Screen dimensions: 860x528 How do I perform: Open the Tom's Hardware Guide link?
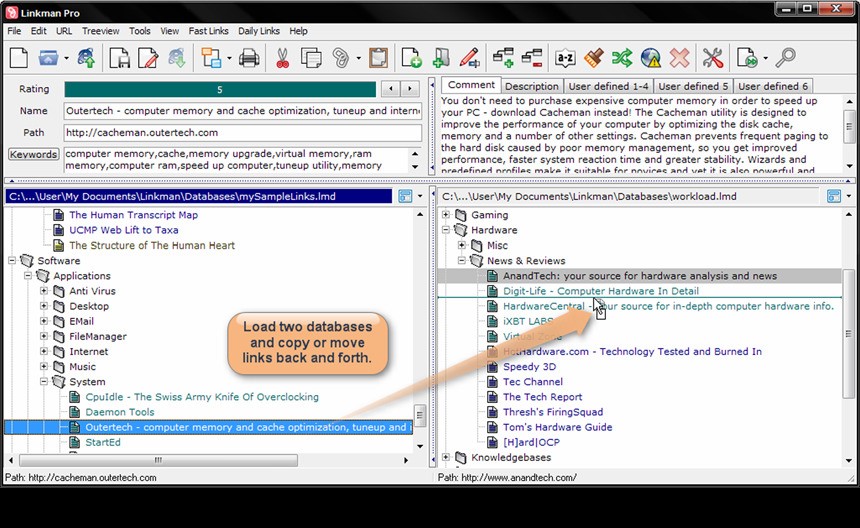(x=557, y=427)
